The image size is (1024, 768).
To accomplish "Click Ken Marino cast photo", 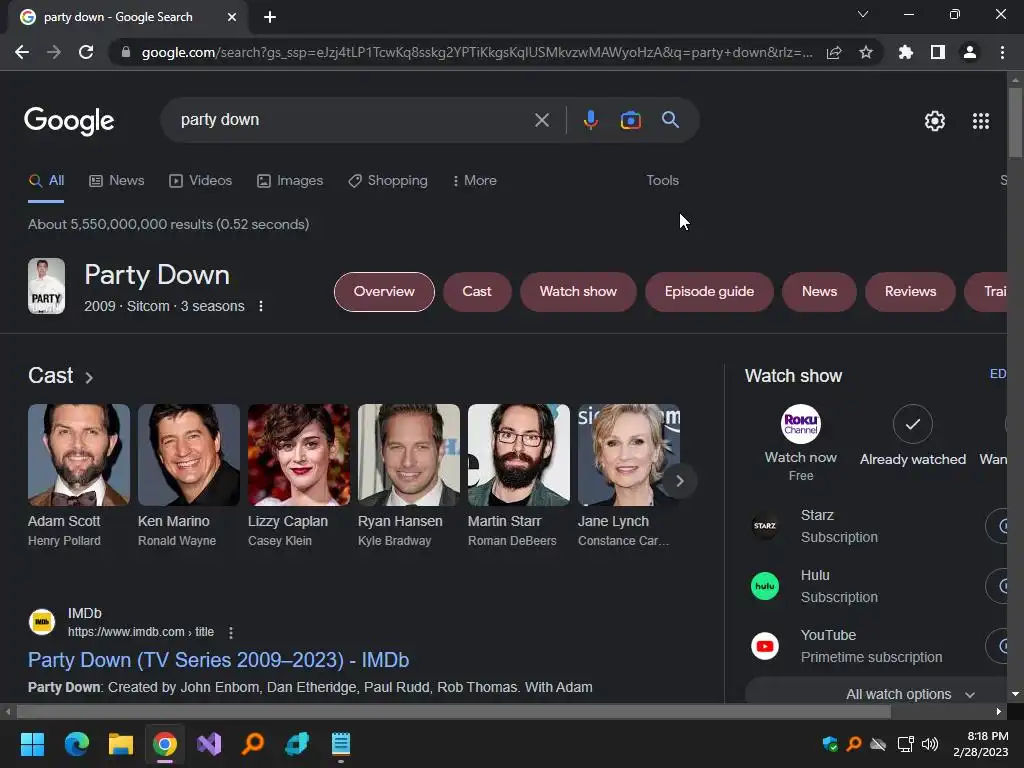I will click(189, 455).
